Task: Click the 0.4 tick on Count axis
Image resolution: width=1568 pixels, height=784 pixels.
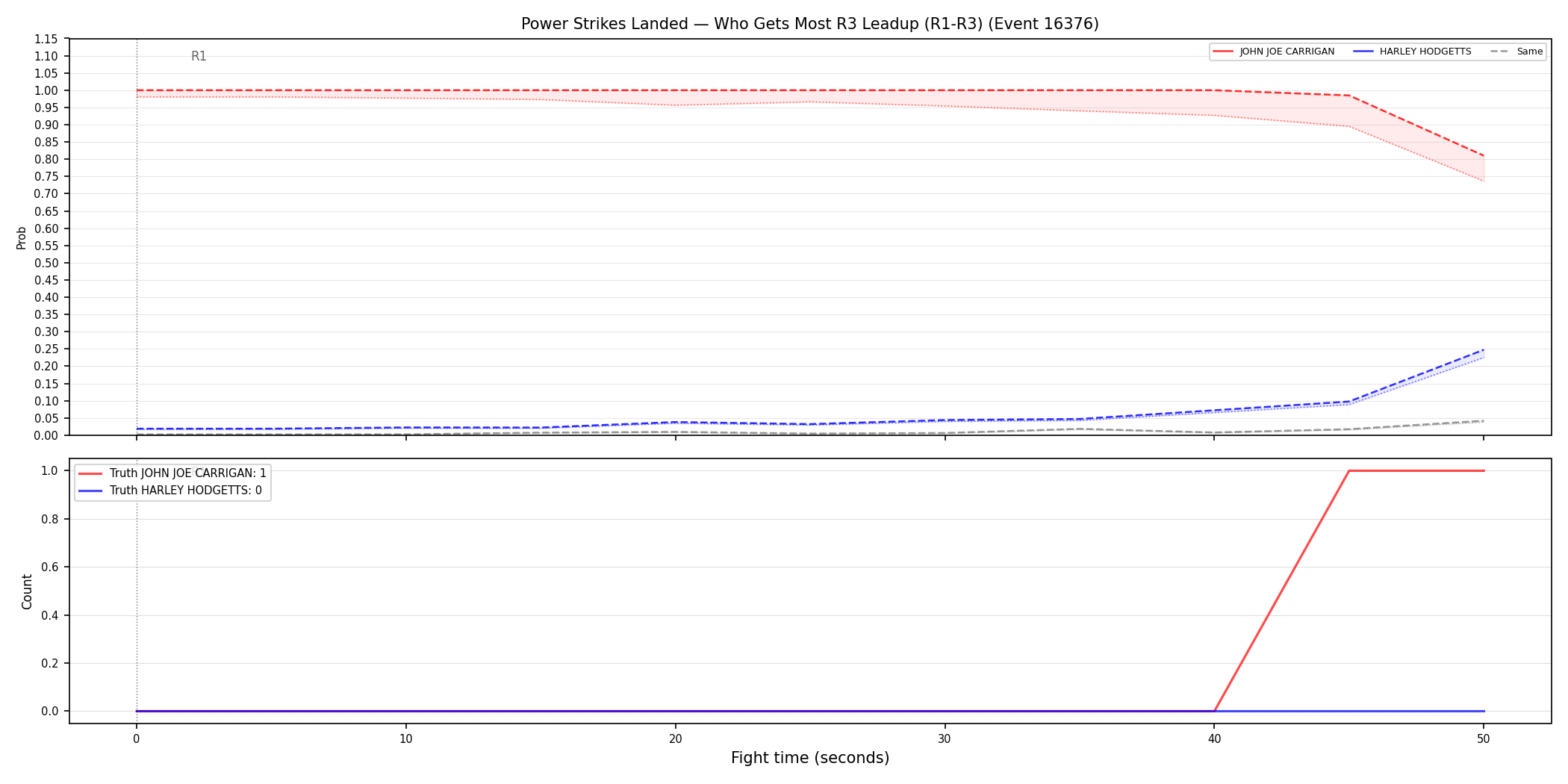Action: 50,615
